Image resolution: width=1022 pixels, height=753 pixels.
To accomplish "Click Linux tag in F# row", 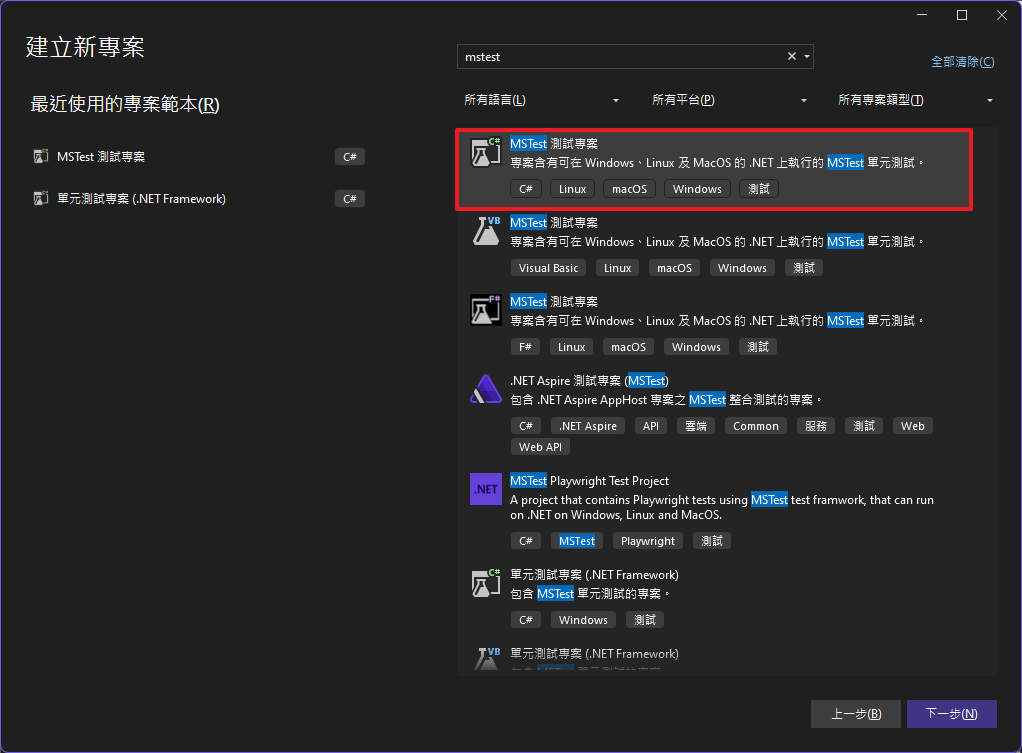I will (x=572, y=347).
